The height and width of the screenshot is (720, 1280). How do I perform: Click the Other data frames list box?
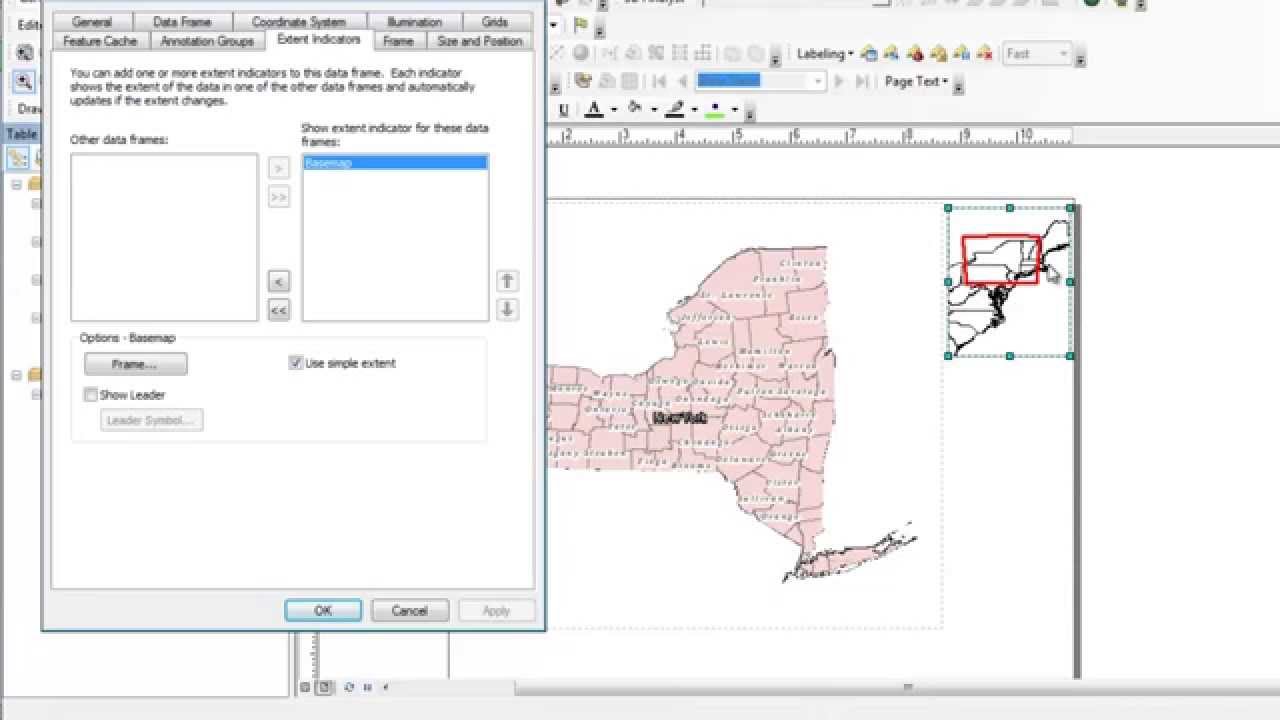[164, 237]
